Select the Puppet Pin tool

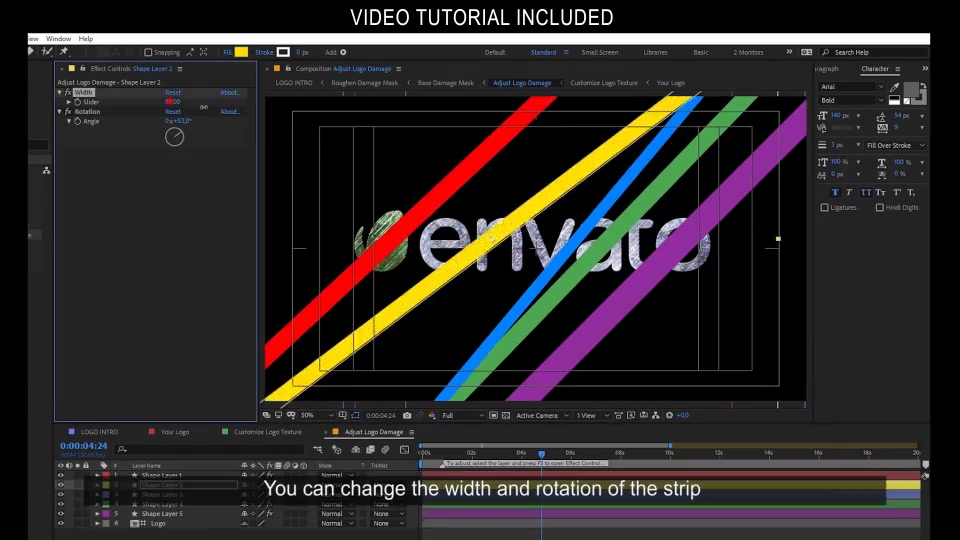point(64,52)
